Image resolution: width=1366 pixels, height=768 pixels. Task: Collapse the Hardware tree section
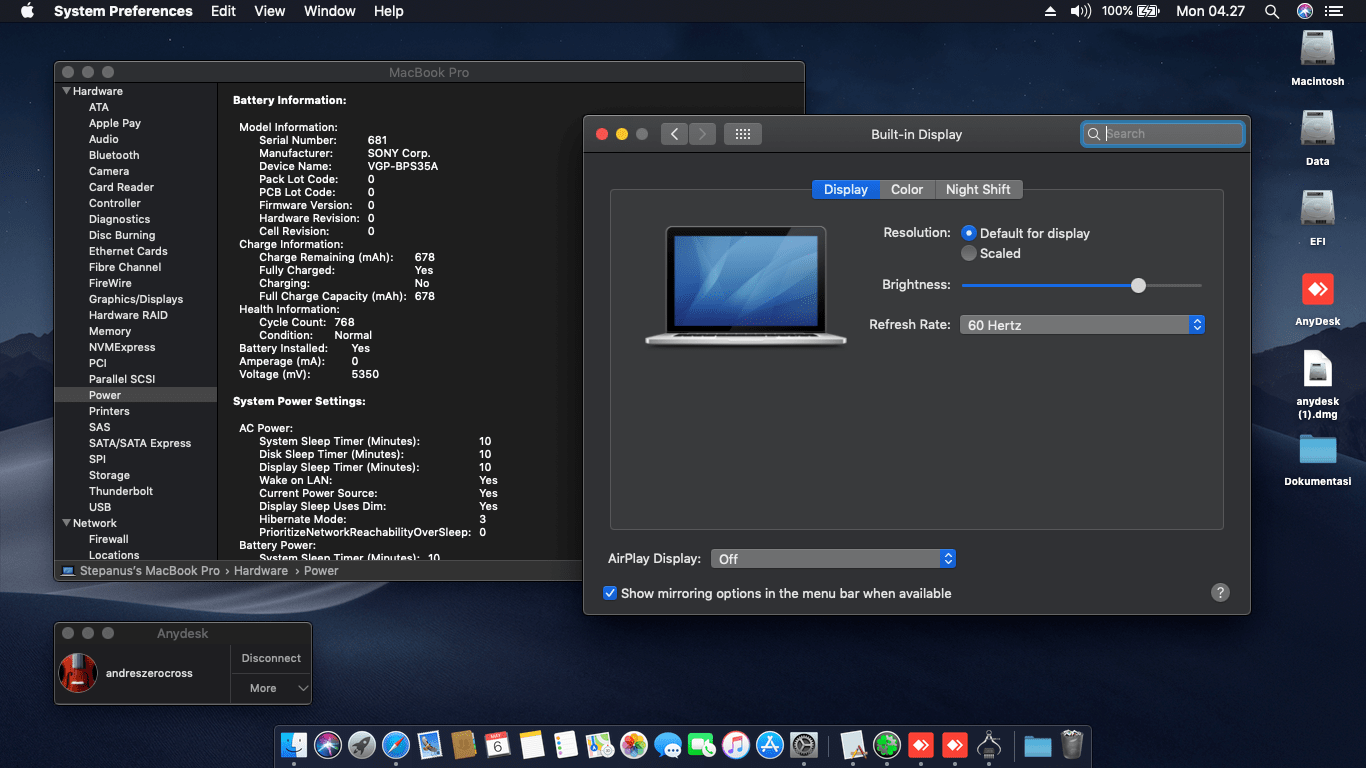pyautogui.click(x=67, y=91)
